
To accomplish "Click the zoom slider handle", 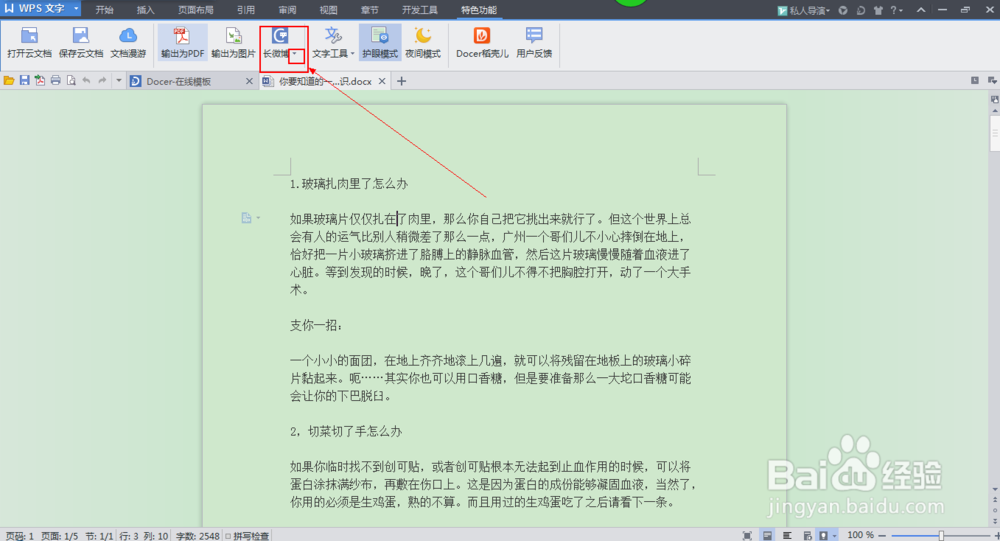I will click(941, 535).
